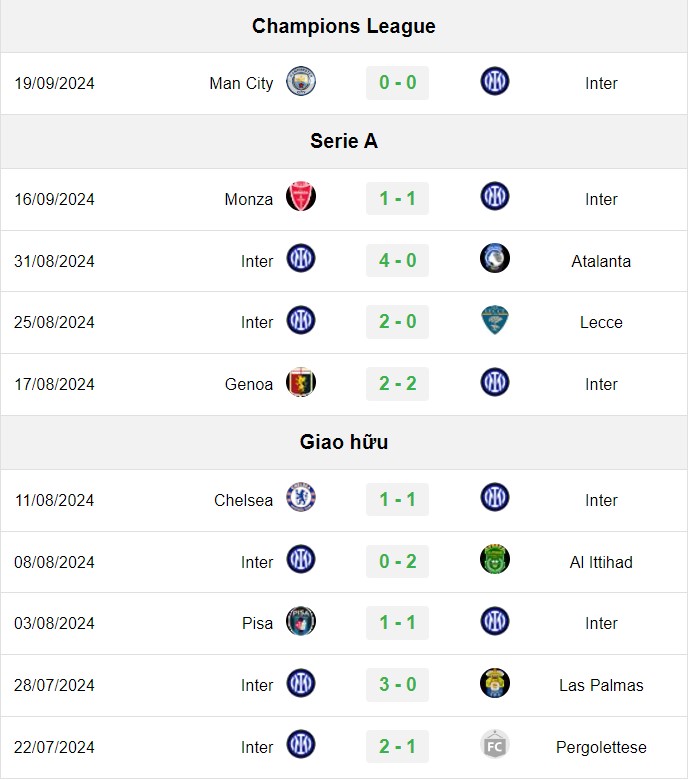This screenshot has height=780, width=688.
Task: Click the Monza club crest
Action: pos(301,196)
